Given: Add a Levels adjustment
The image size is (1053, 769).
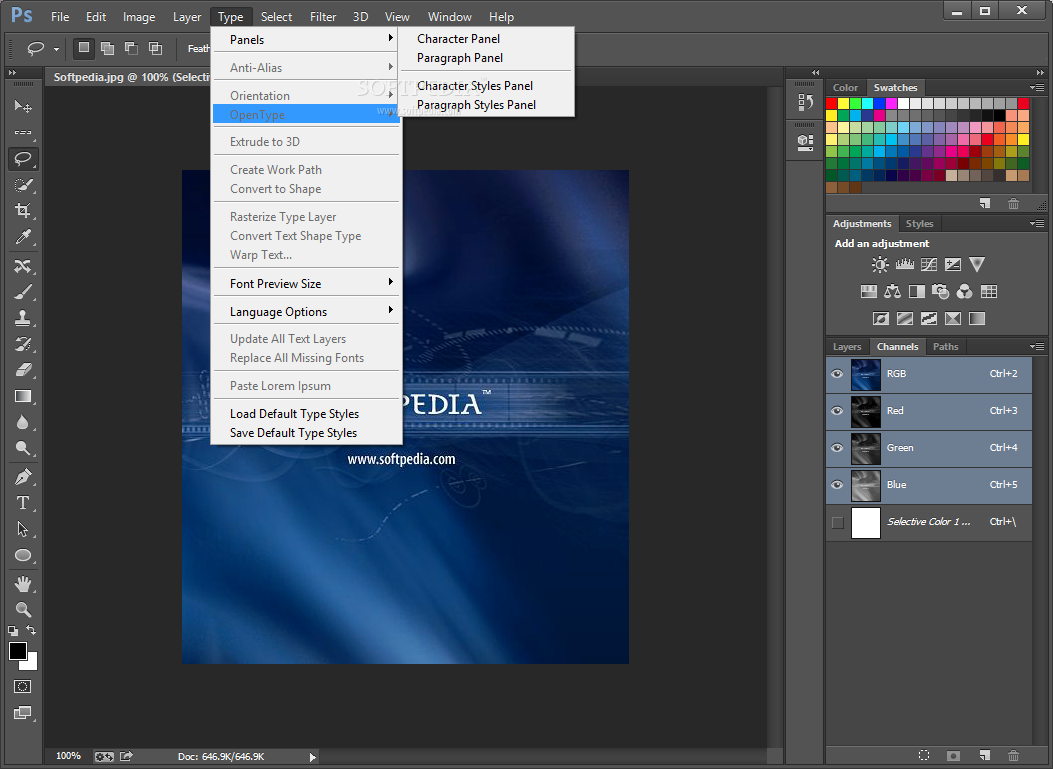Looking at the screenshot, I should pos(905,265).
